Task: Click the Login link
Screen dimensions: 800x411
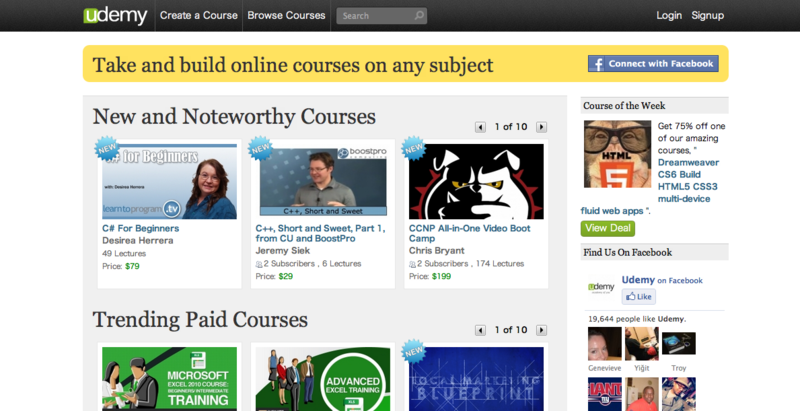Action: 669,15
